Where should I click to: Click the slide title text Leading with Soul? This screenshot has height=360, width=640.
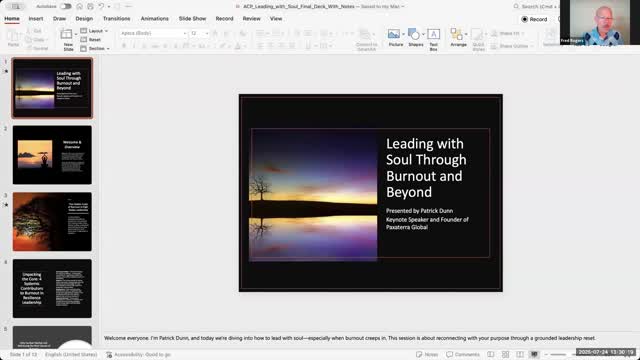[x=426, y=168]
